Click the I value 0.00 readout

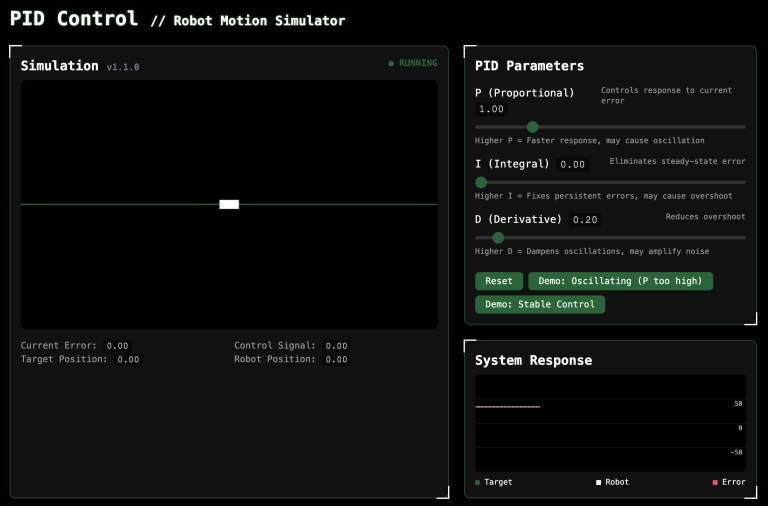[x=573, y=164]
